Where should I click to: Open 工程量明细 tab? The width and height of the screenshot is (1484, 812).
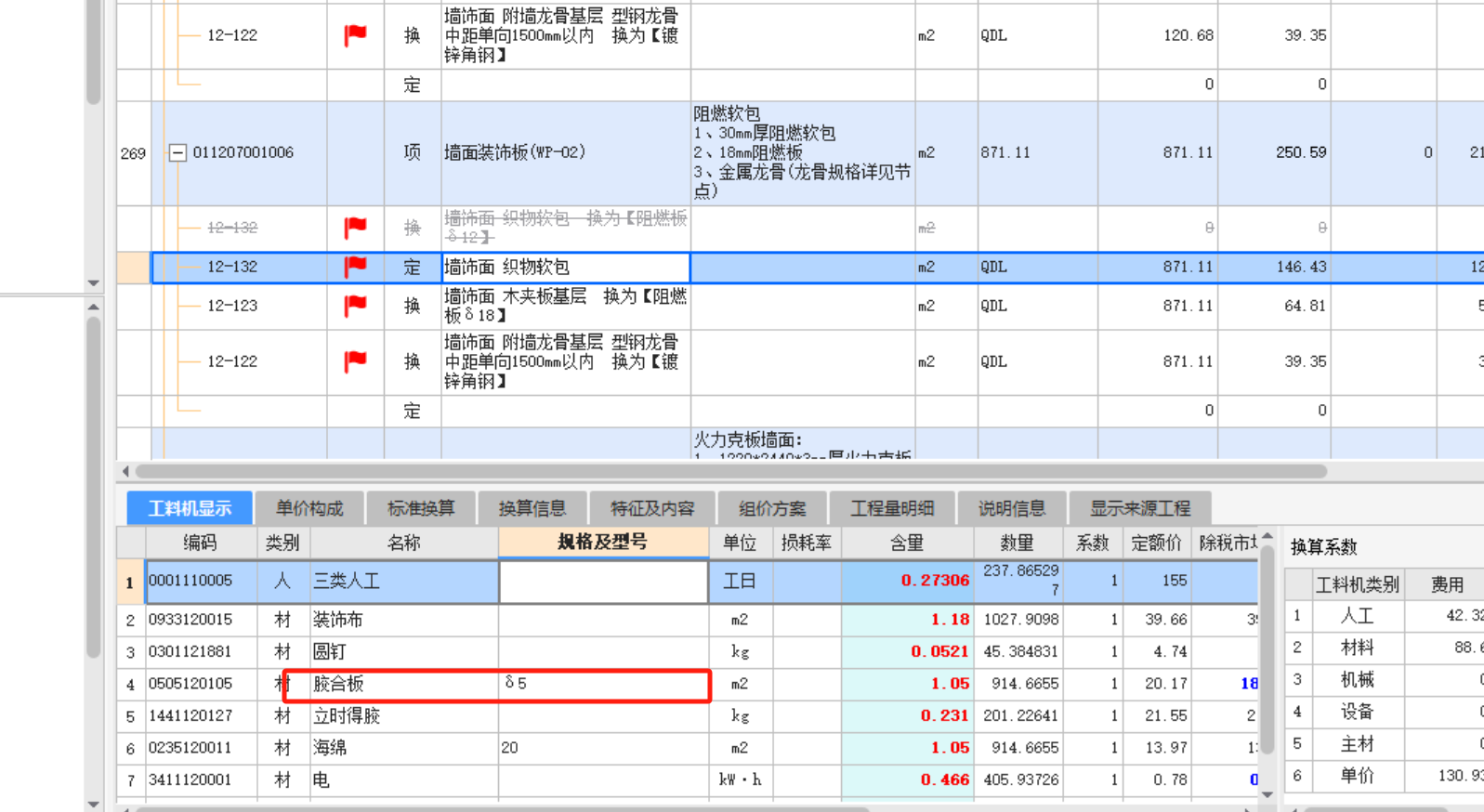[x=892, y=508]
